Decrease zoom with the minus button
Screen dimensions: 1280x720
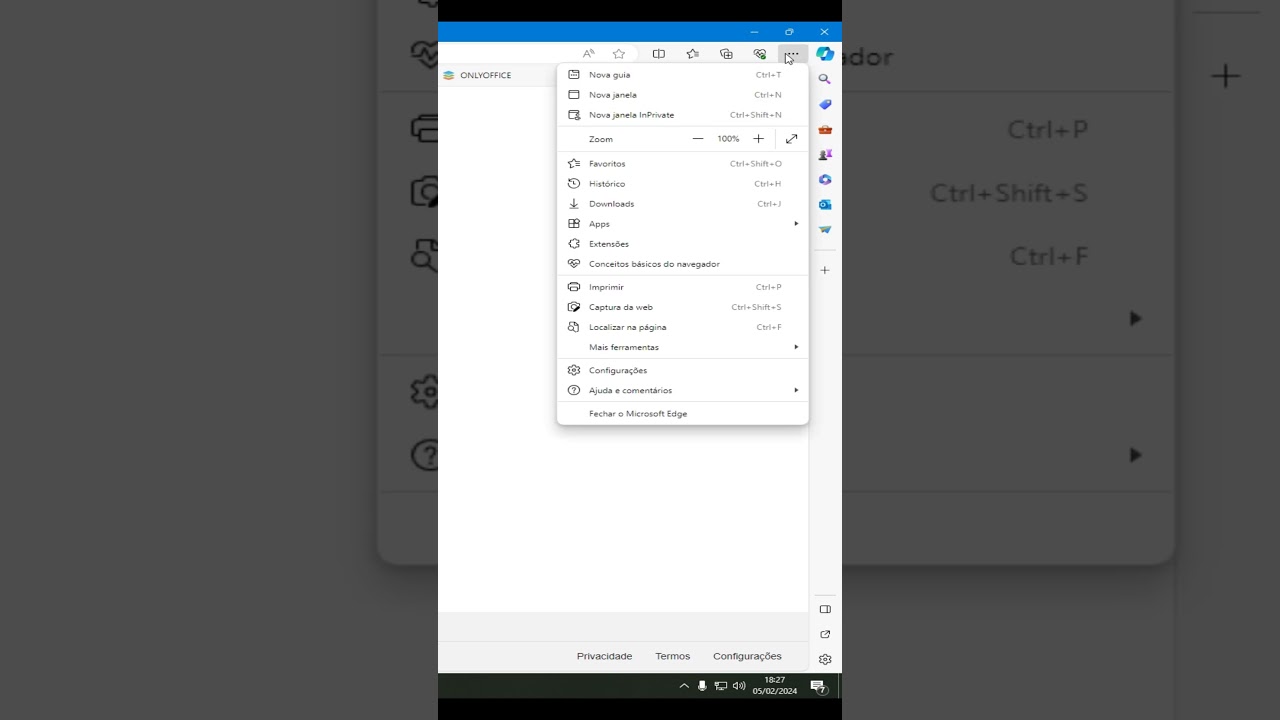pos(698,139)
